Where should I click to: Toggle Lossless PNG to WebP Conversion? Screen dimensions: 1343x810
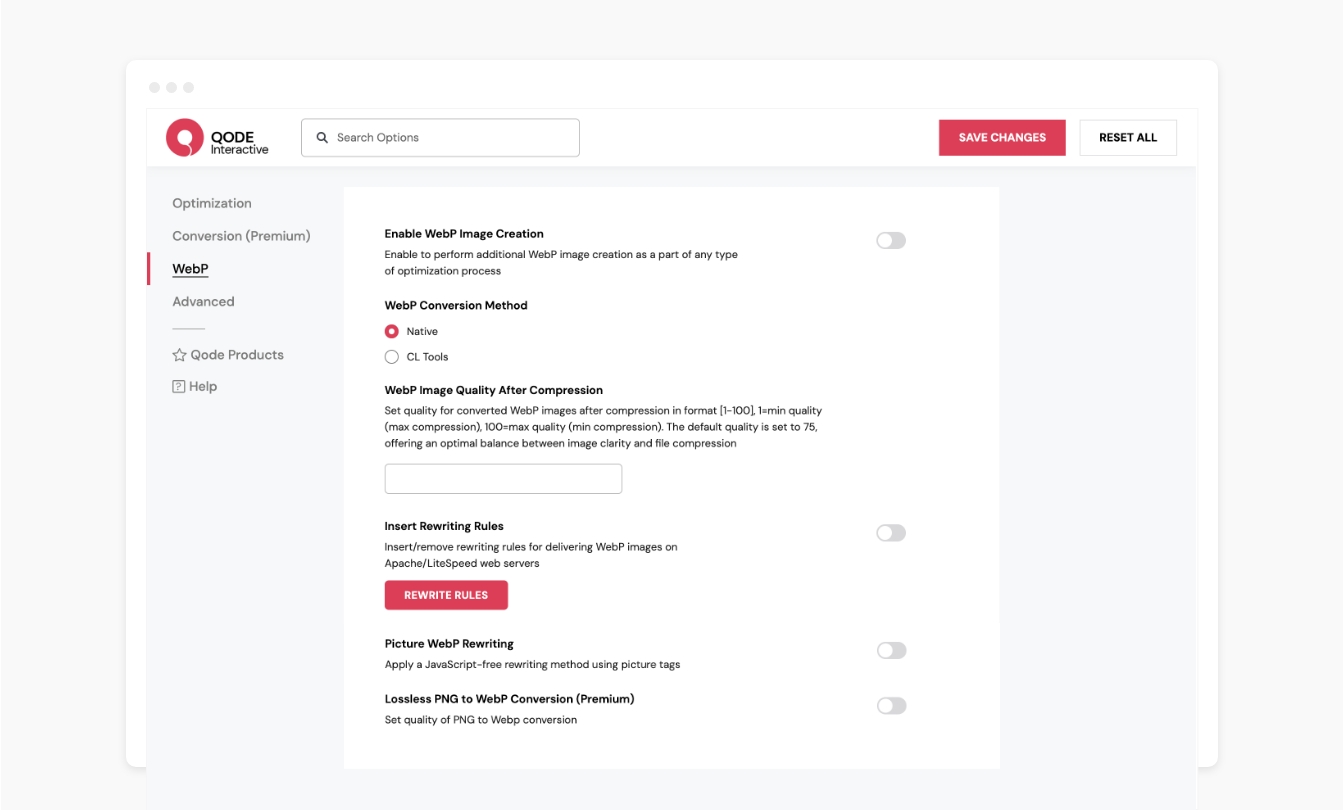(x=891, y=706)
